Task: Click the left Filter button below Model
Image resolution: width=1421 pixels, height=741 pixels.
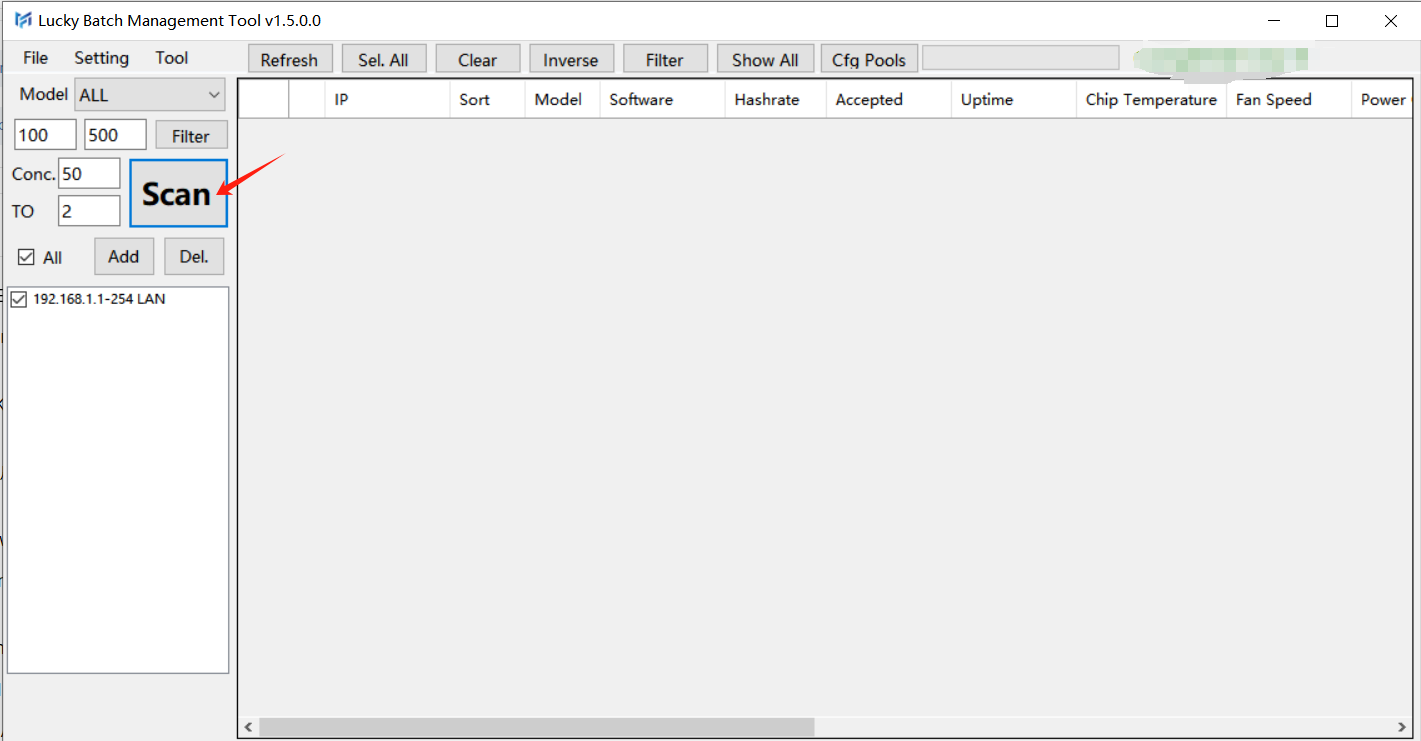Action: coord(191,136)
